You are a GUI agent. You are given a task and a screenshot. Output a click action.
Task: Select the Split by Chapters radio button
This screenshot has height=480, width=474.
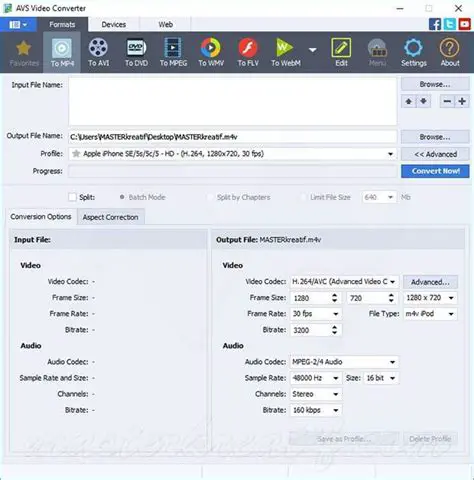pos(210,197)
